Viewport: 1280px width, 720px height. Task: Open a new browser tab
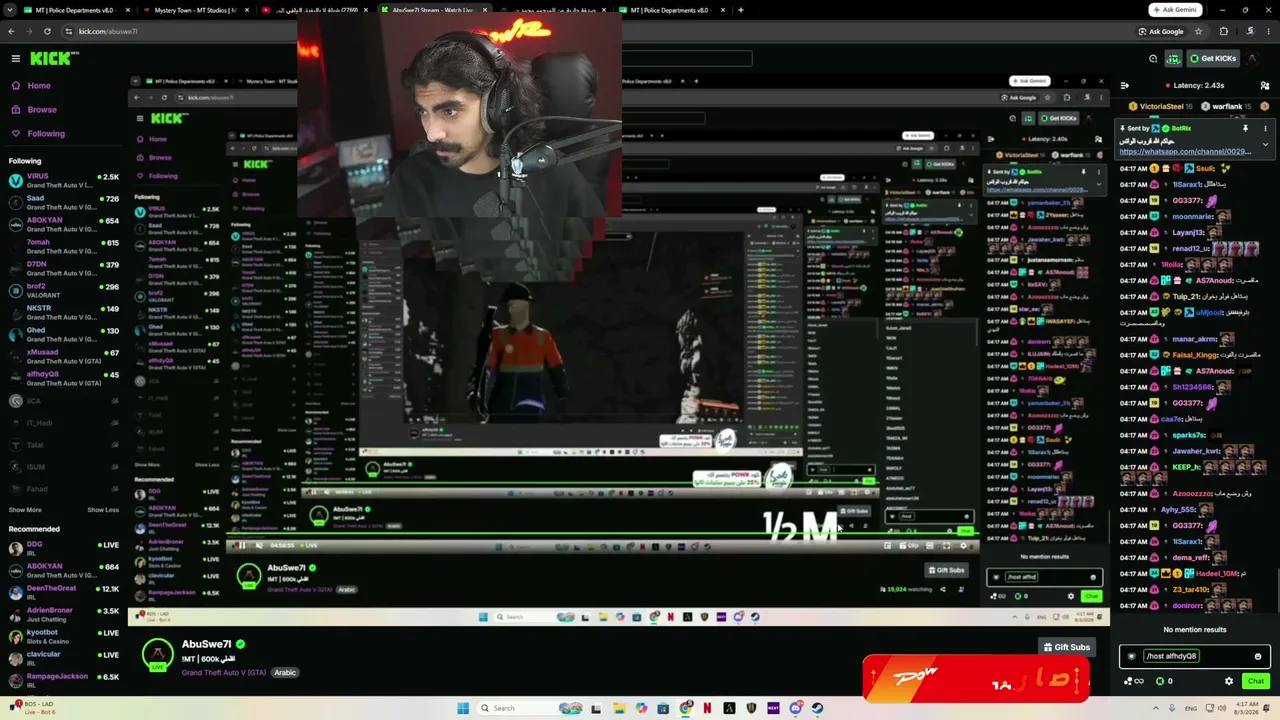coord(740,10)
